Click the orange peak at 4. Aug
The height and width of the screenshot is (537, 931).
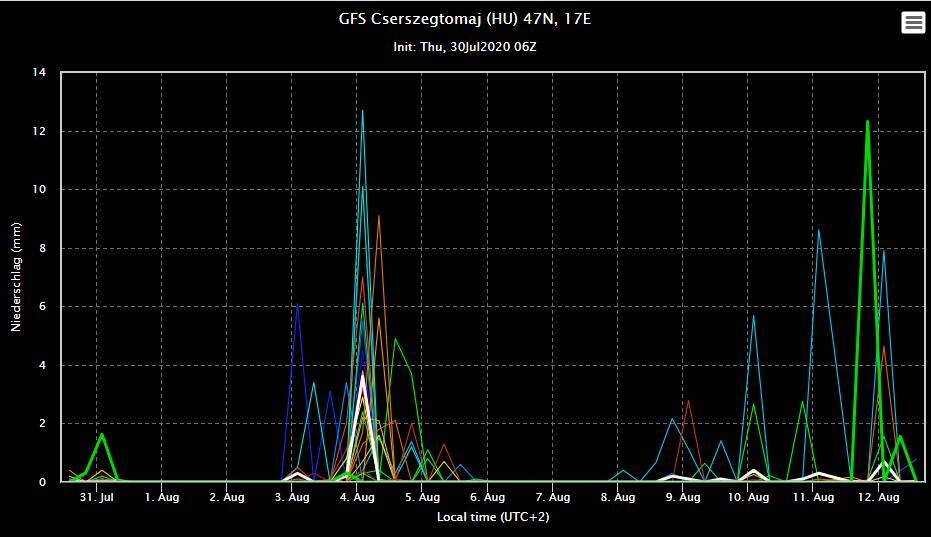[x=378, y=216]
